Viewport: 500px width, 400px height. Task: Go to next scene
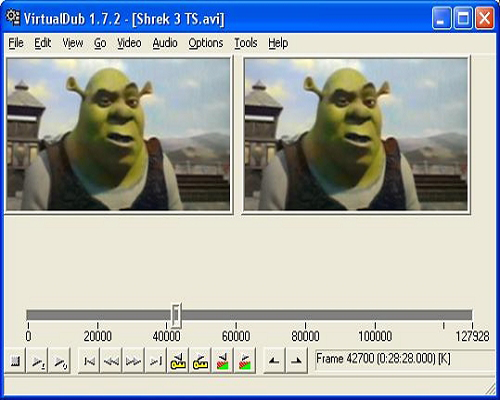click(245, 360)
